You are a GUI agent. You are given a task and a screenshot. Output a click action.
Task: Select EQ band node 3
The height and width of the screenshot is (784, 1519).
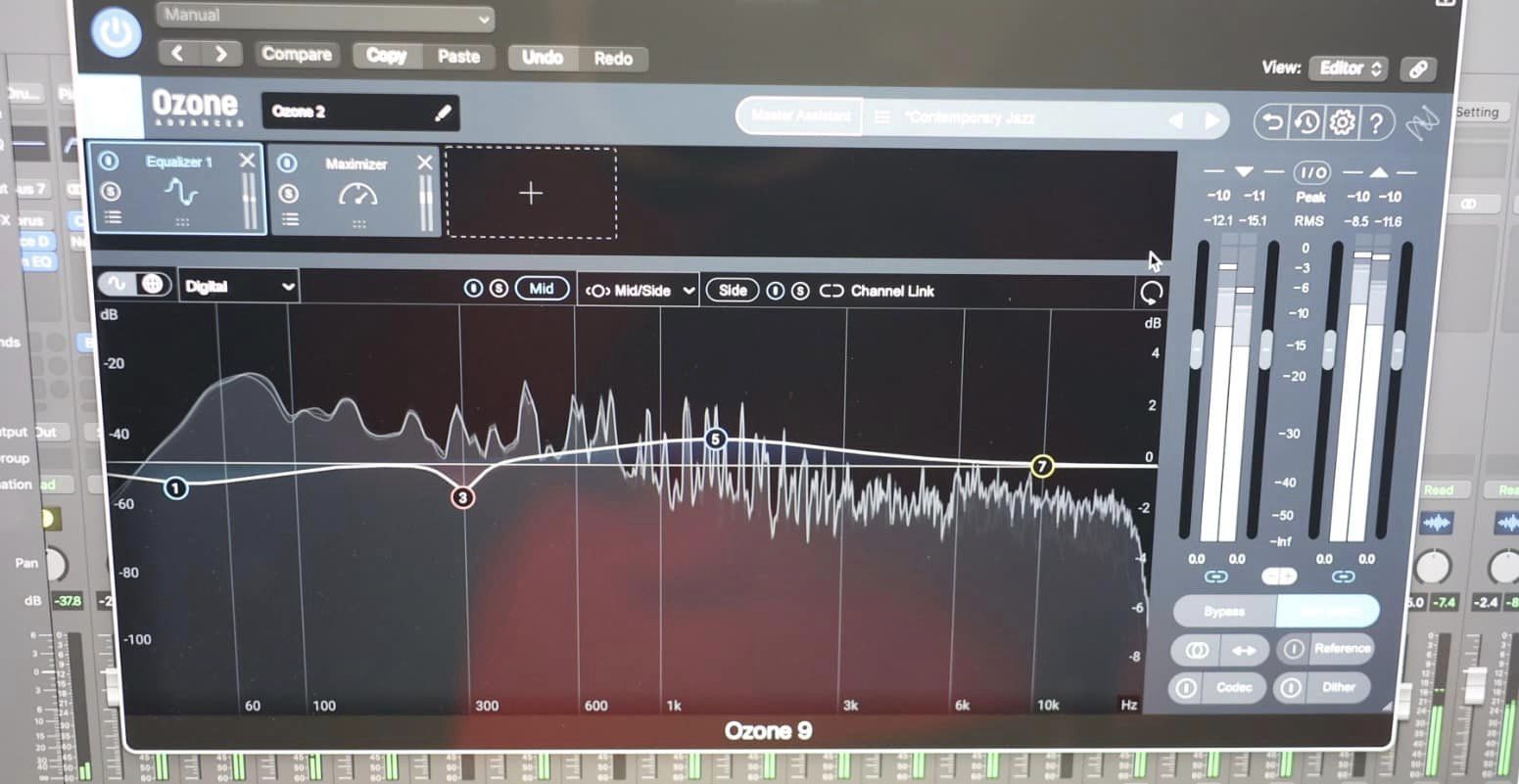click(462, 497)
